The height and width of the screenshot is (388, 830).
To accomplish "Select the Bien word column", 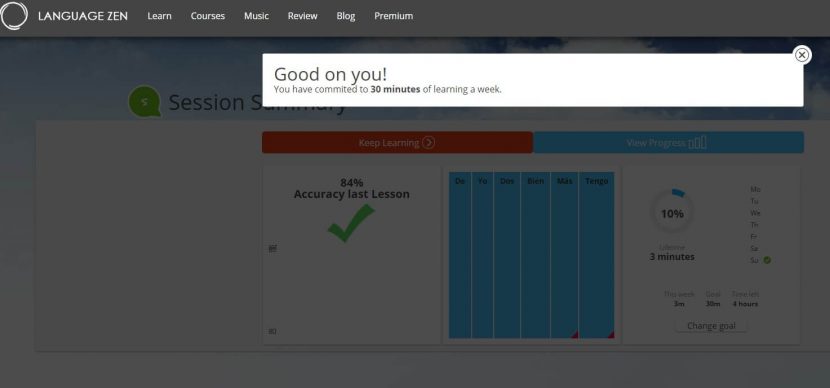I will click(535, 255).
